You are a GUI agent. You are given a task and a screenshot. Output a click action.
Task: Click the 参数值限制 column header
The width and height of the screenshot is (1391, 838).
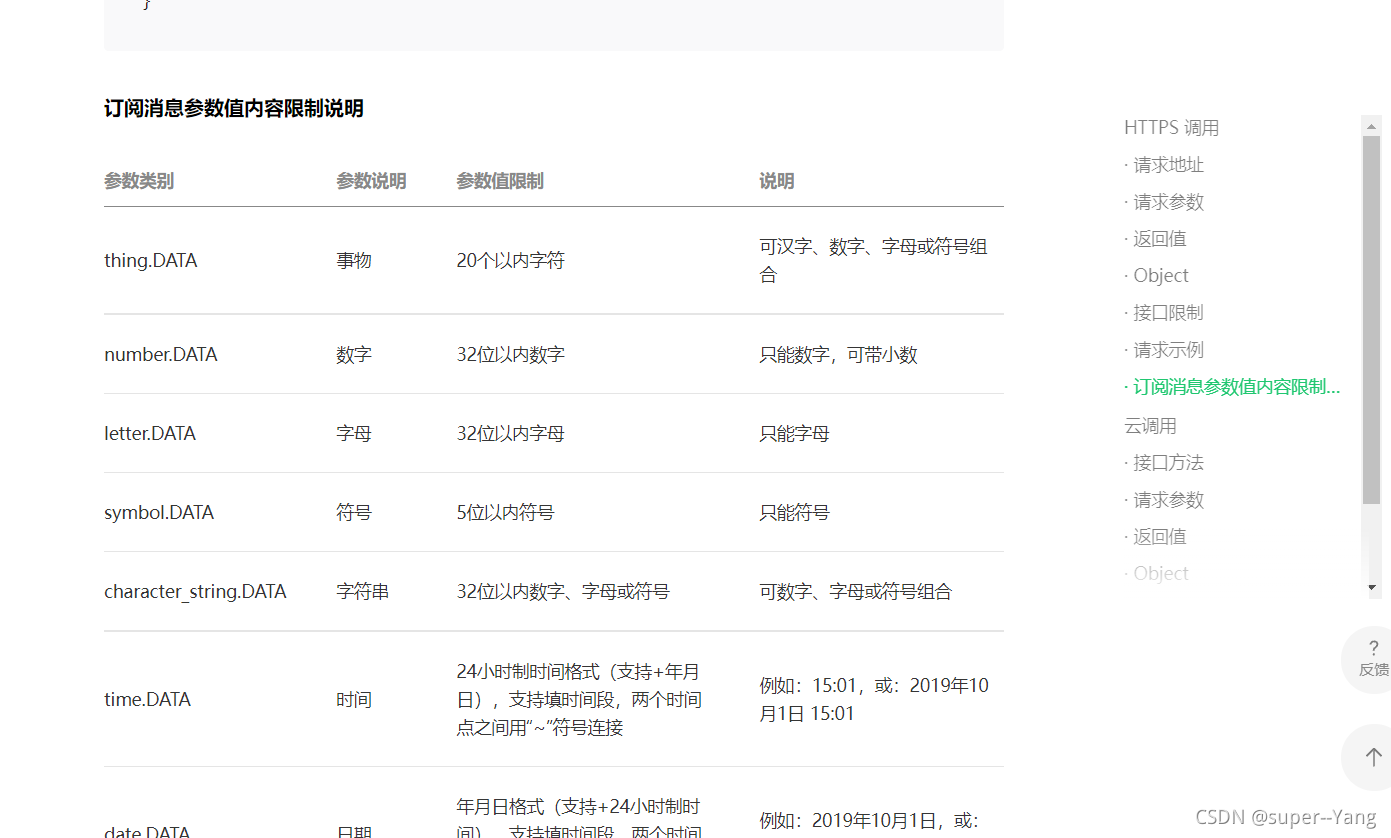point(500,181)
